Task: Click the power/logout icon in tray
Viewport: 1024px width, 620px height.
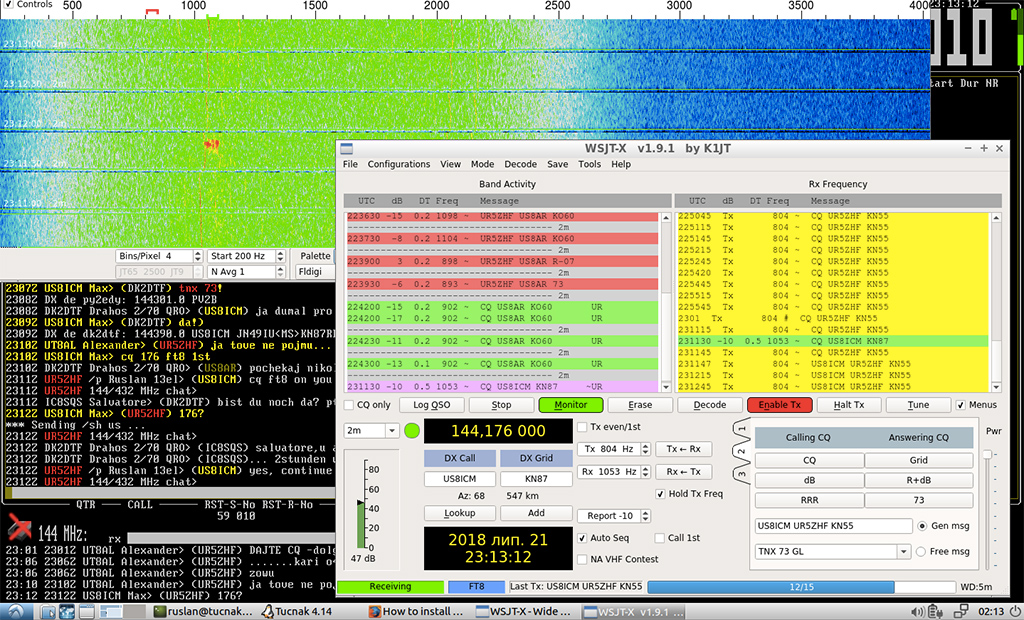Action: 1016,612
